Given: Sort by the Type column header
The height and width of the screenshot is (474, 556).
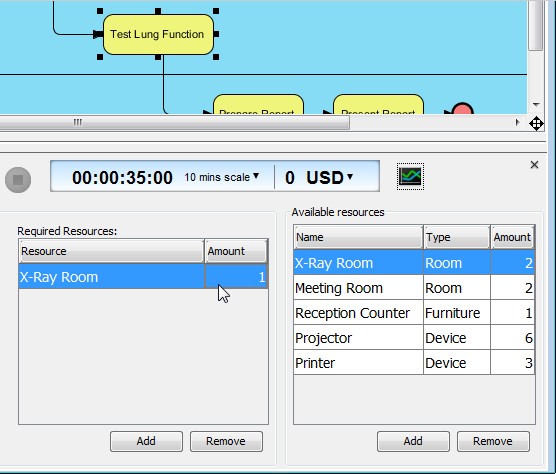Looking at the screenshot, I should [457, 237].
